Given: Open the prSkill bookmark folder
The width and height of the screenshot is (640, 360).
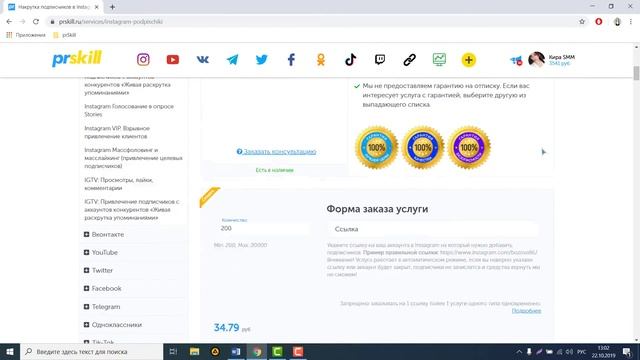Looking at the screenshot, I should click(x=64, y=35).
